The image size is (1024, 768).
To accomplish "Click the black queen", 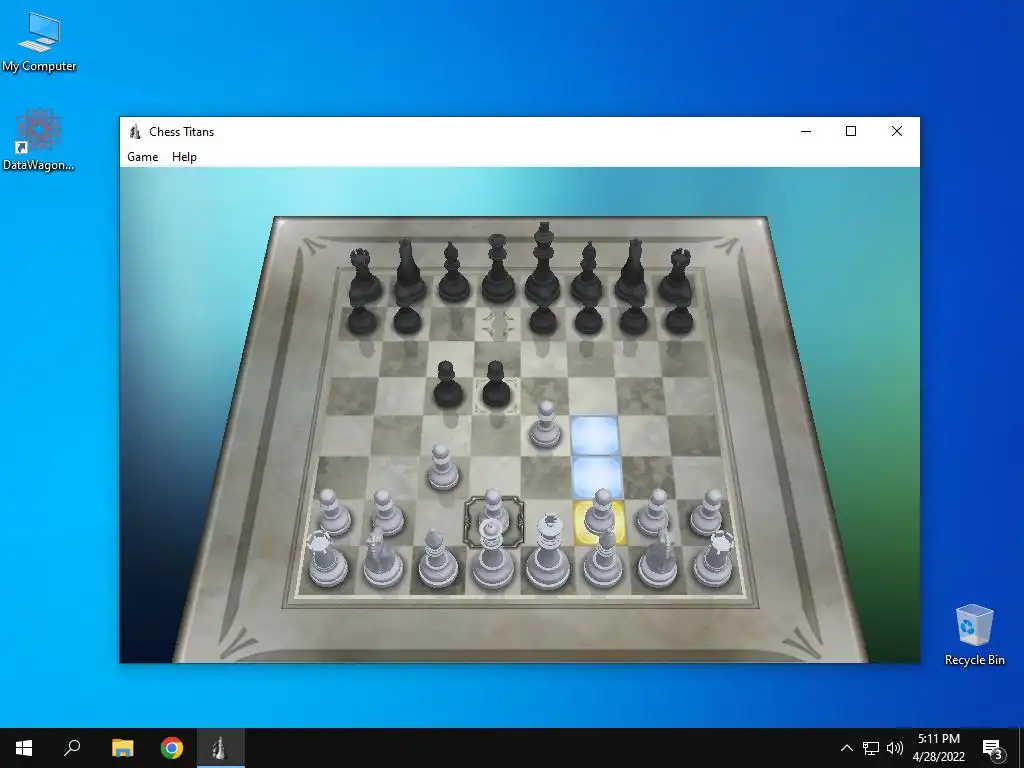I will tap(498, 269).
